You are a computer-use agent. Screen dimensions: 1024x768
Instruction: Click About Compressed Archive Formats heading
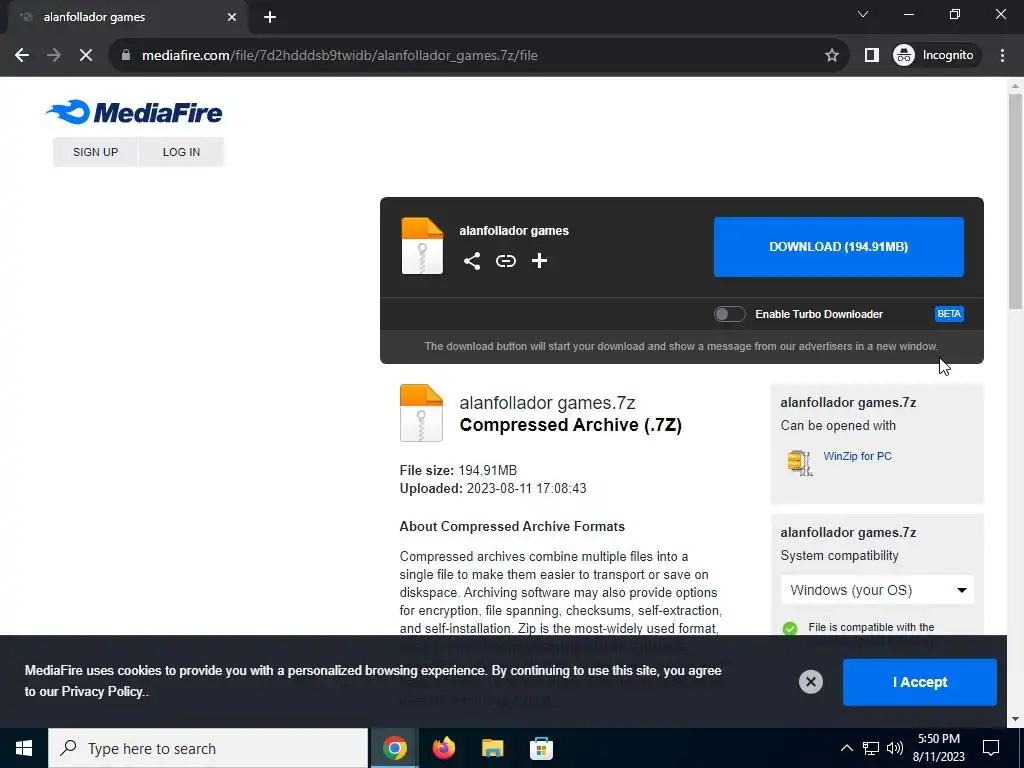(512, 526)
